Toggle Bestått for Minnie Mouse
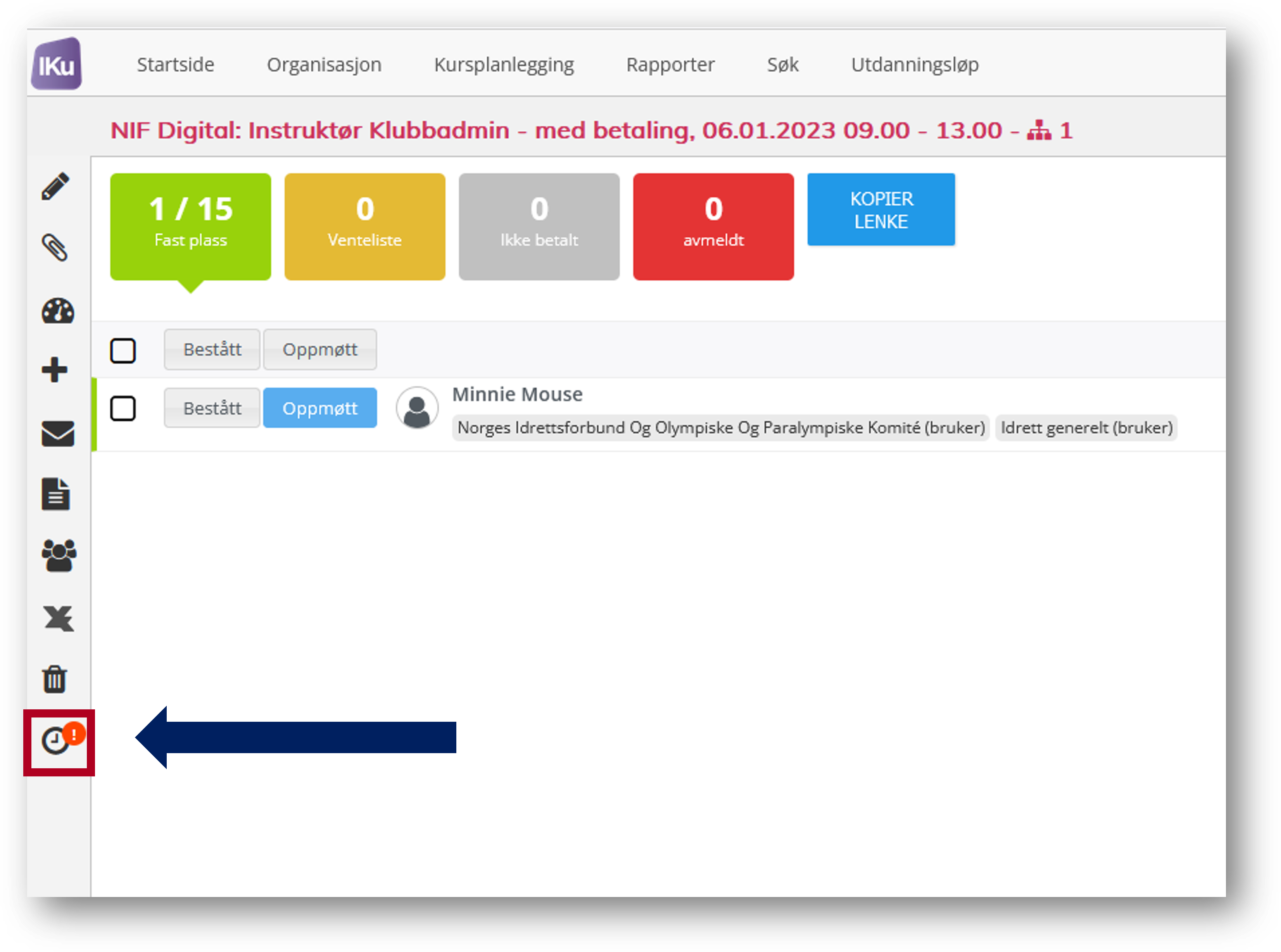This screenshot has width=1281, height=952. click(212, 408)
